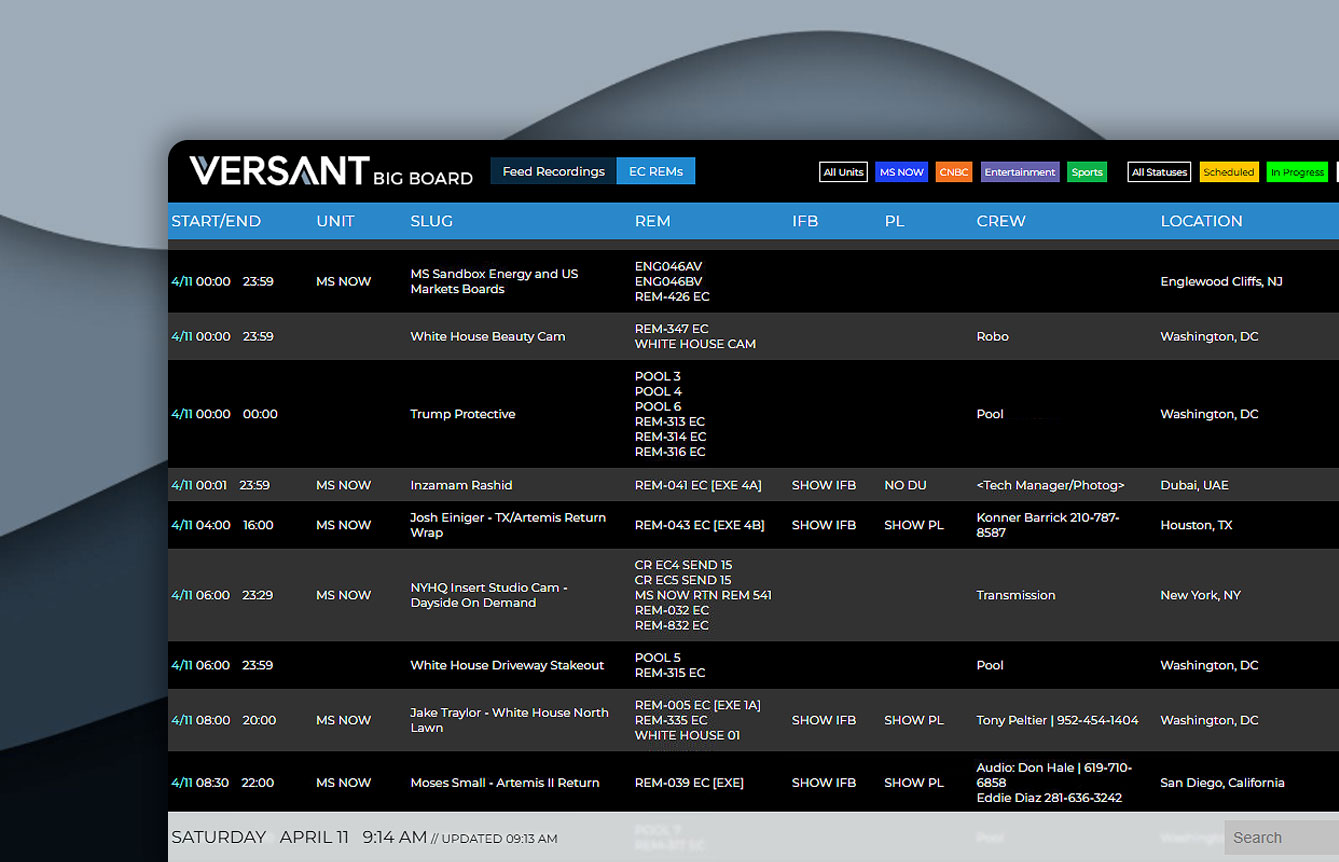Click the VERSANT Big Board logo
Image resolution: width=1339 pixels, height=862 pixels.
(x=330, y=171)
